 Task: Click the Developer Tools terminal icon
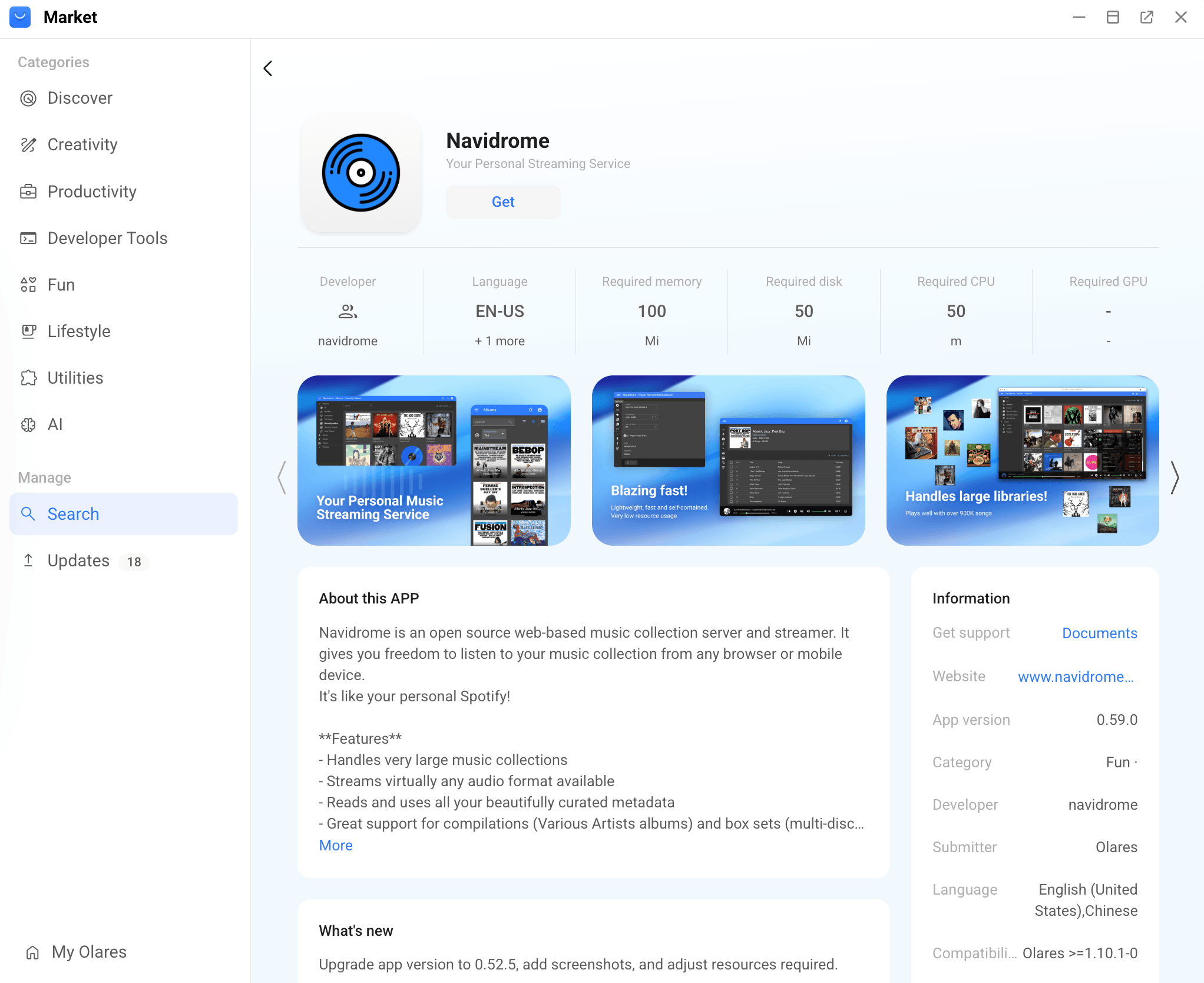[x=28, y=238]
